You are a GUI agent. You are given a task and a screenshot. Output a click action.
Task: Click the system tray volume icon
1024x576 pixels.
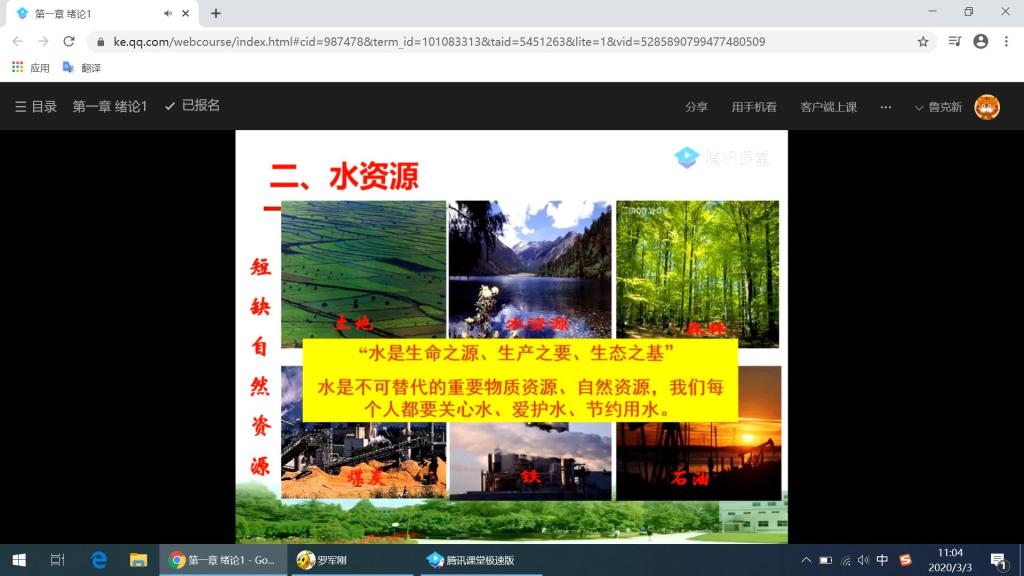[x=863, y=560]
